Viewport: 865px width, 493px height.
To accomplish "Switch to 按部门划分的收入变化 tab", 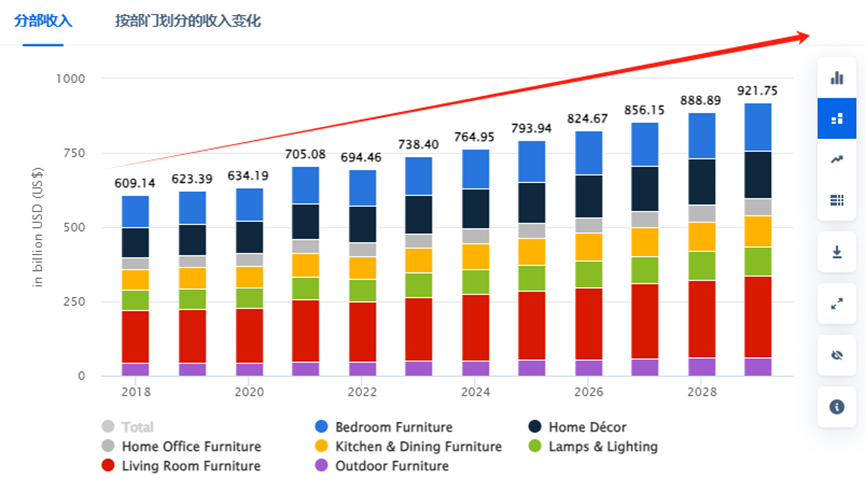I will 188,21.
